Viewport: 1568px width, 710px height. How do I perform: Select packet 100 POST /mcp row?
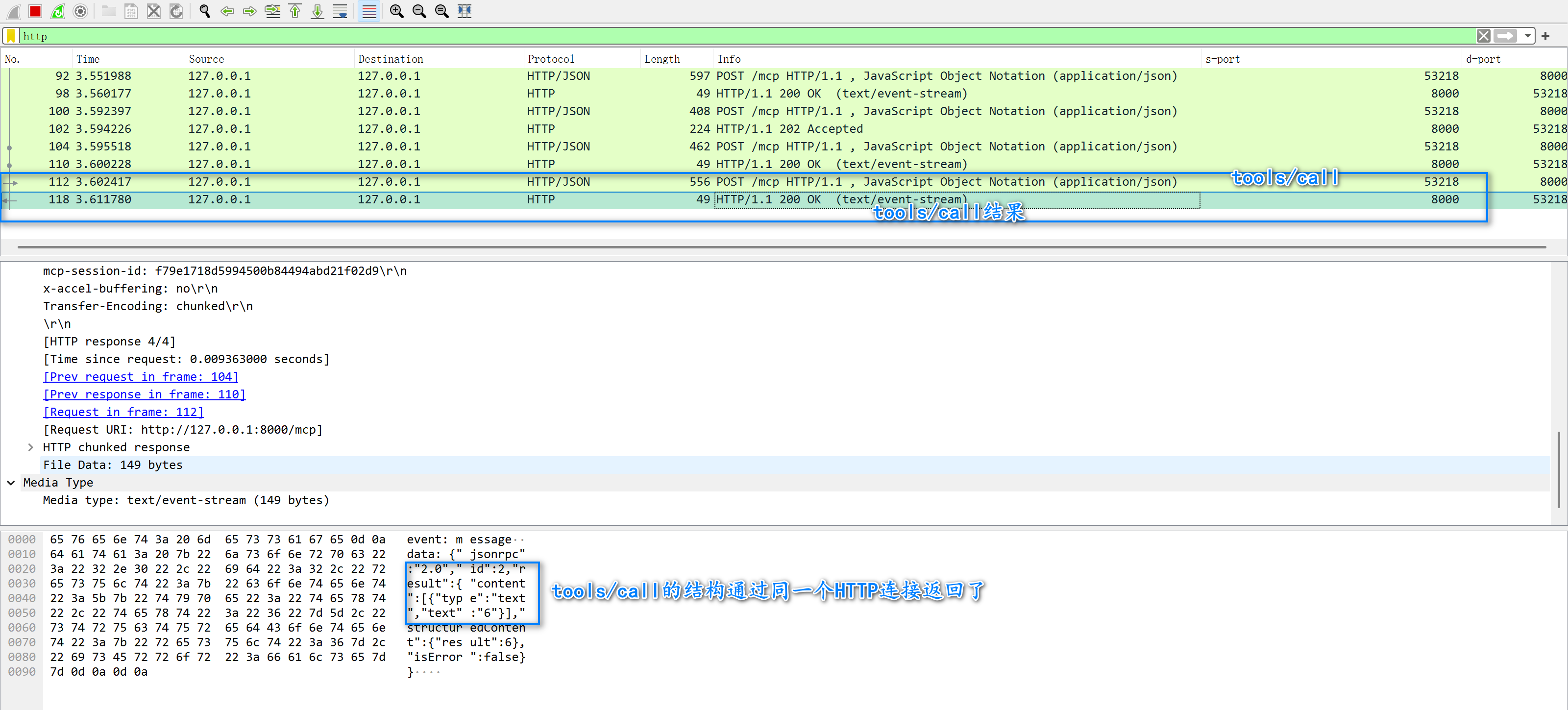[x=784, y=111]
